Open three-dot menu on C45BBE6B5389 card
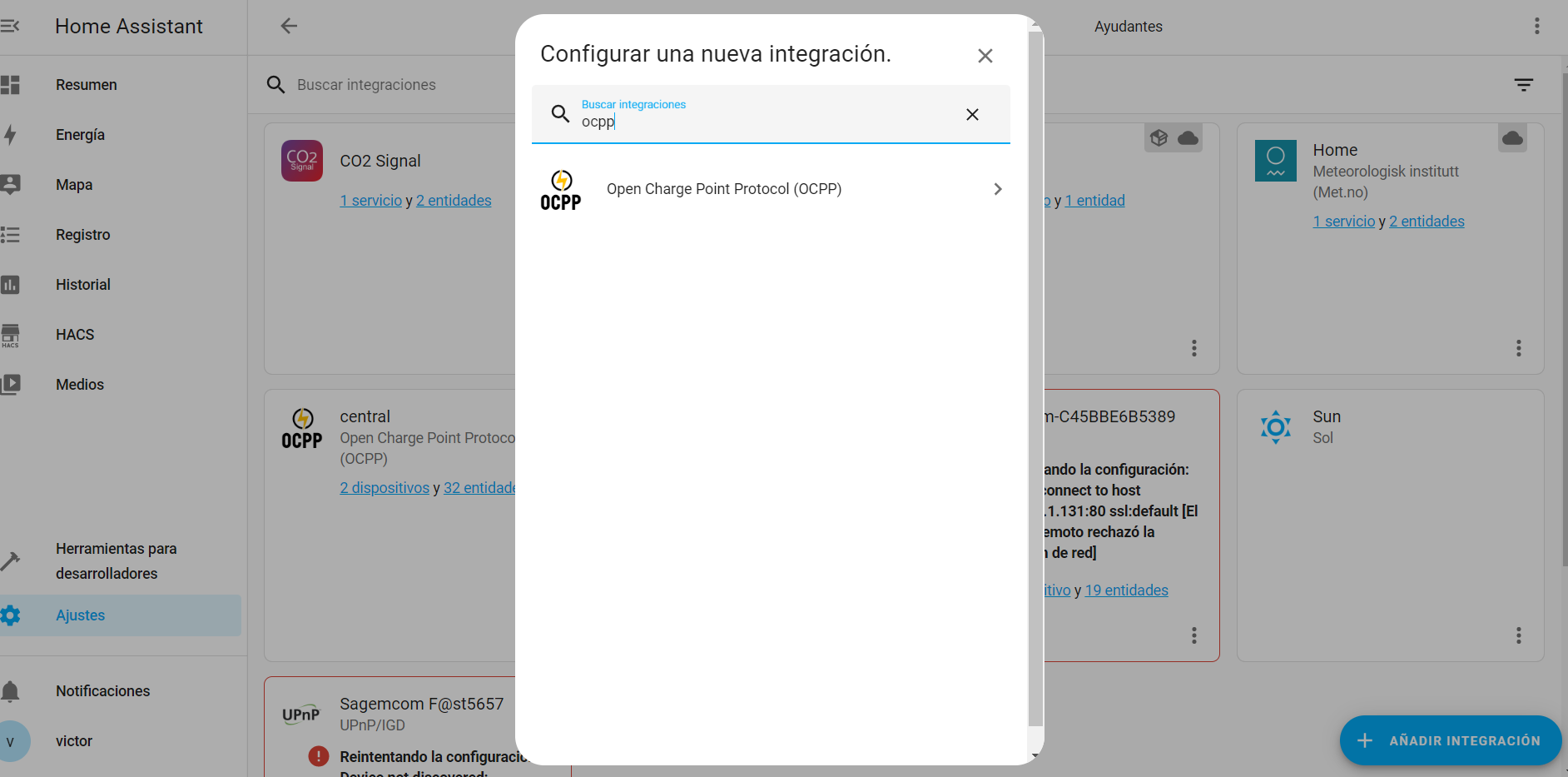Screen dimensions: 1568x777 (x=1194, y=636)
